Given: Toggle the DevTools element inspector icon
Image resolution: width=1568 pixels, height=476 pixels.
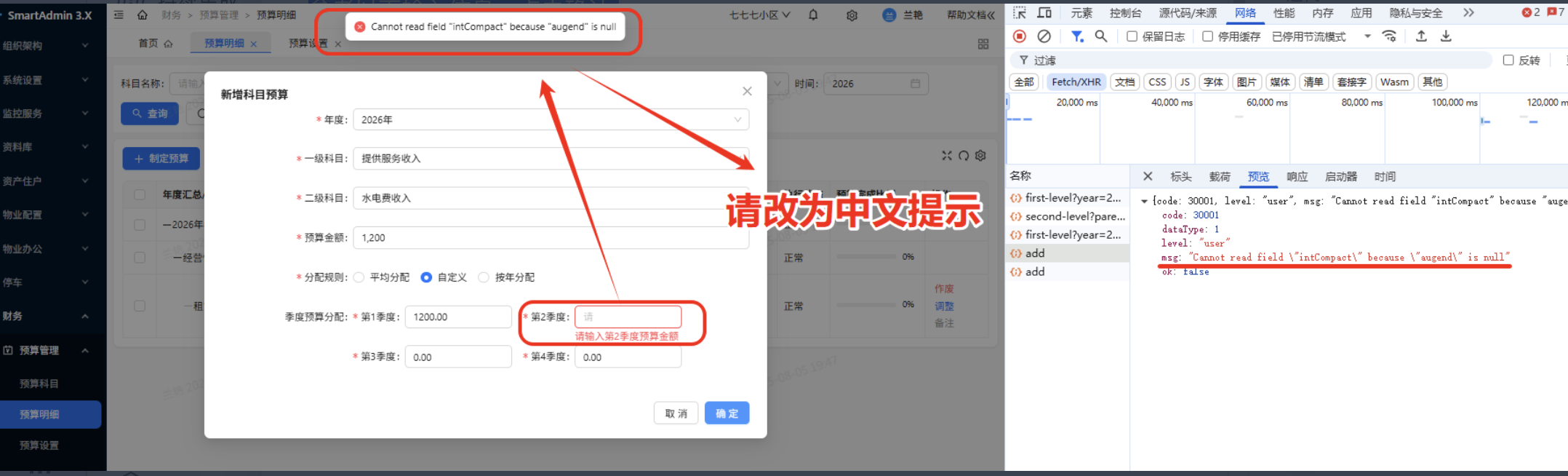Looking at the screenshot, I should [x=1020, y=13].
